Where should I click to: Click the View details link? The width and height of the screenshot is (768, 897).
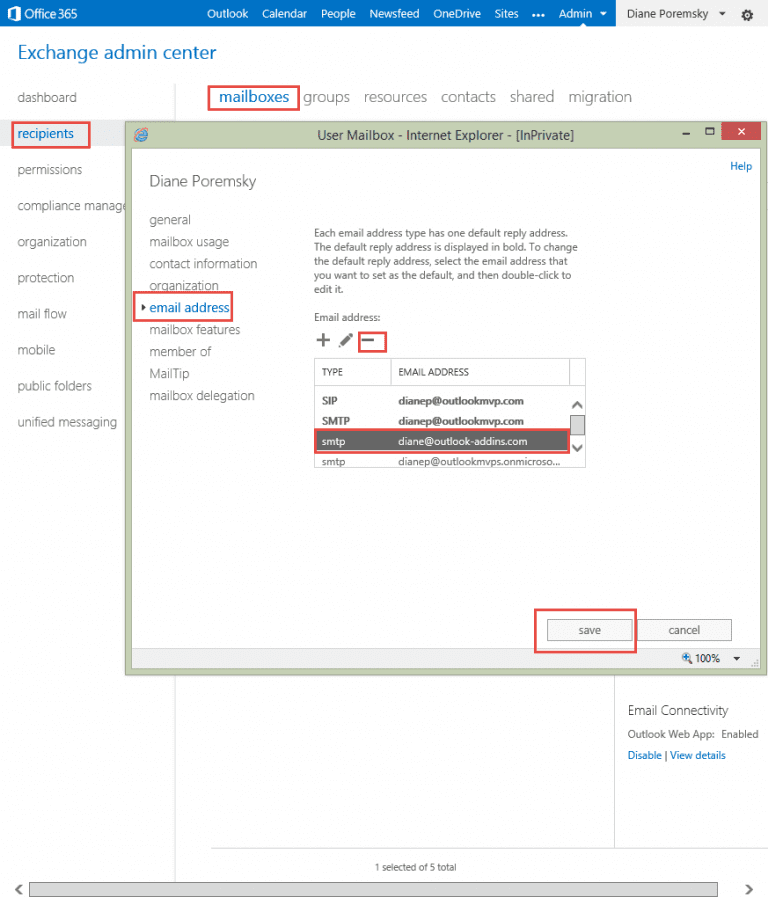click(698, 756)
